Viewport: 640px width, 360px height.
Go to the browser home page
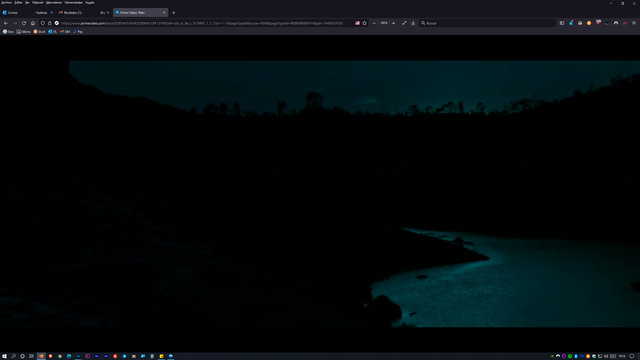click(33, 23)
